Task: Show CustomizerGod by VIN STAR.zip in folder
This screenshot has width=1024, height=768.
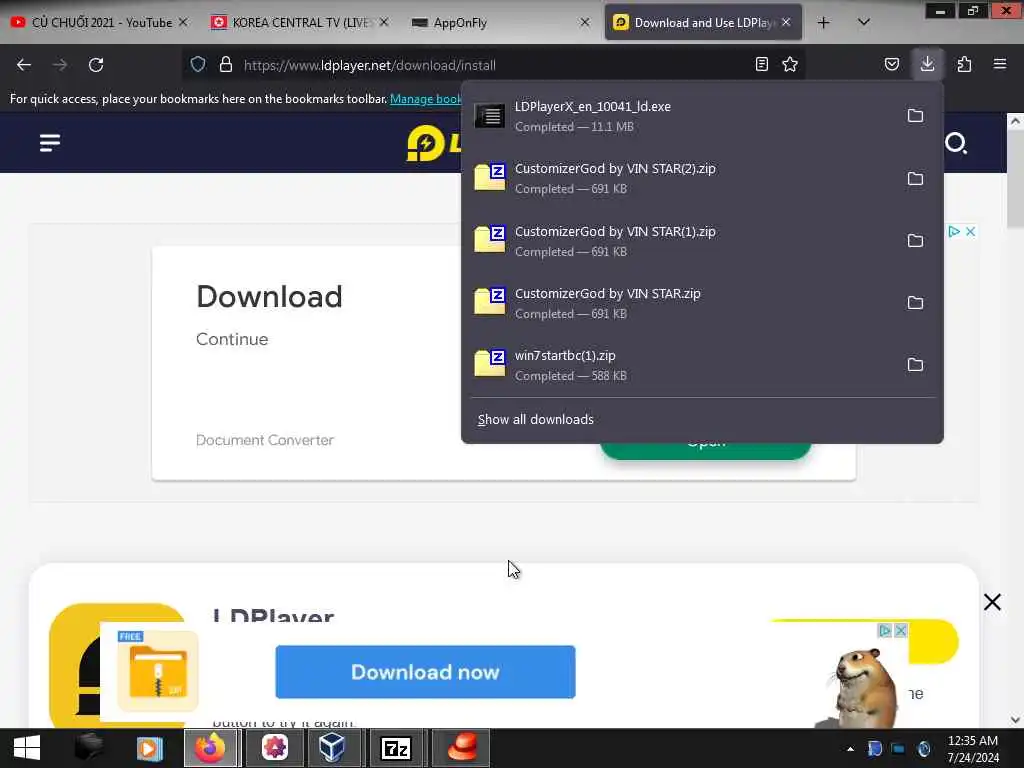Action: click(915, 303)
